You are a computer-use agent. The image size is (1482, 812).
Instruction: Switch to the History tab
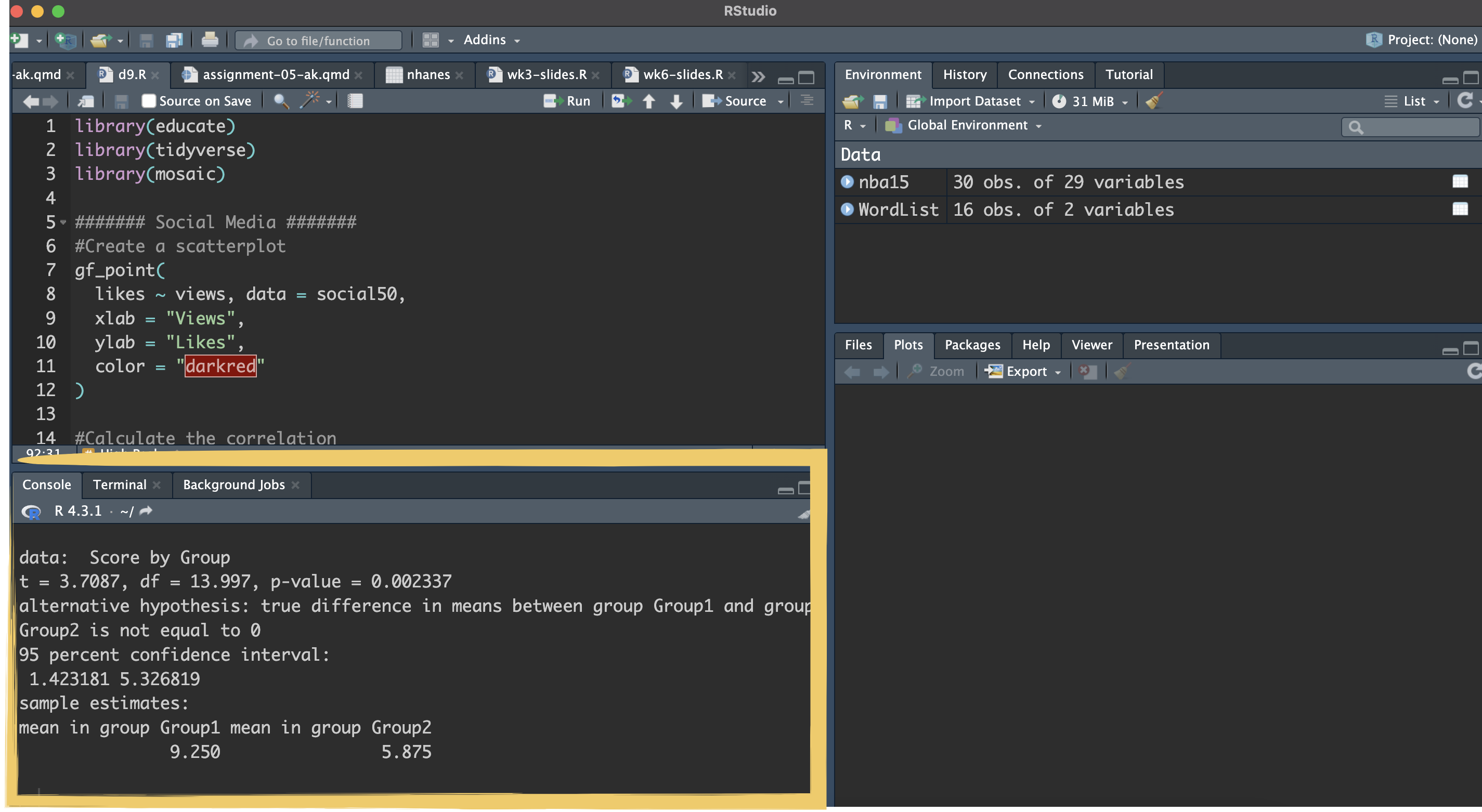(964, 74)
